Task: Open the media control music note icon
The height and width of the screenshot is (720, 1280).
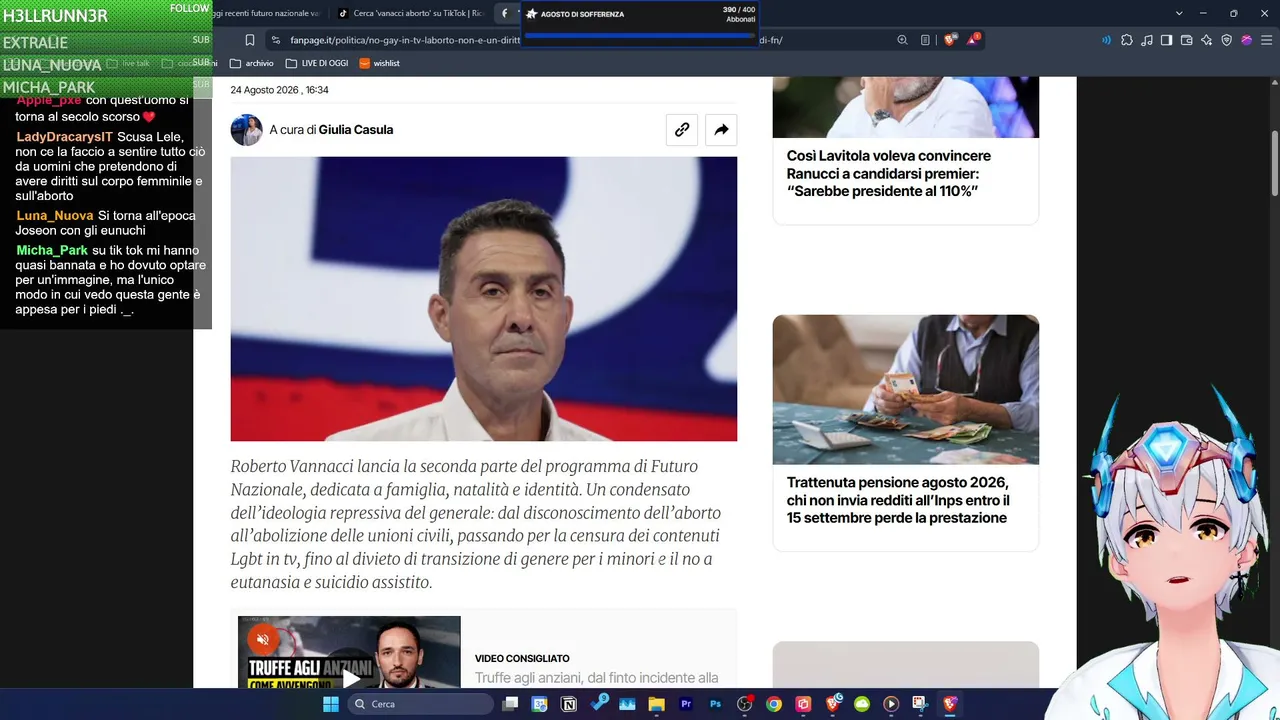Action: (x=1147, y=40)
